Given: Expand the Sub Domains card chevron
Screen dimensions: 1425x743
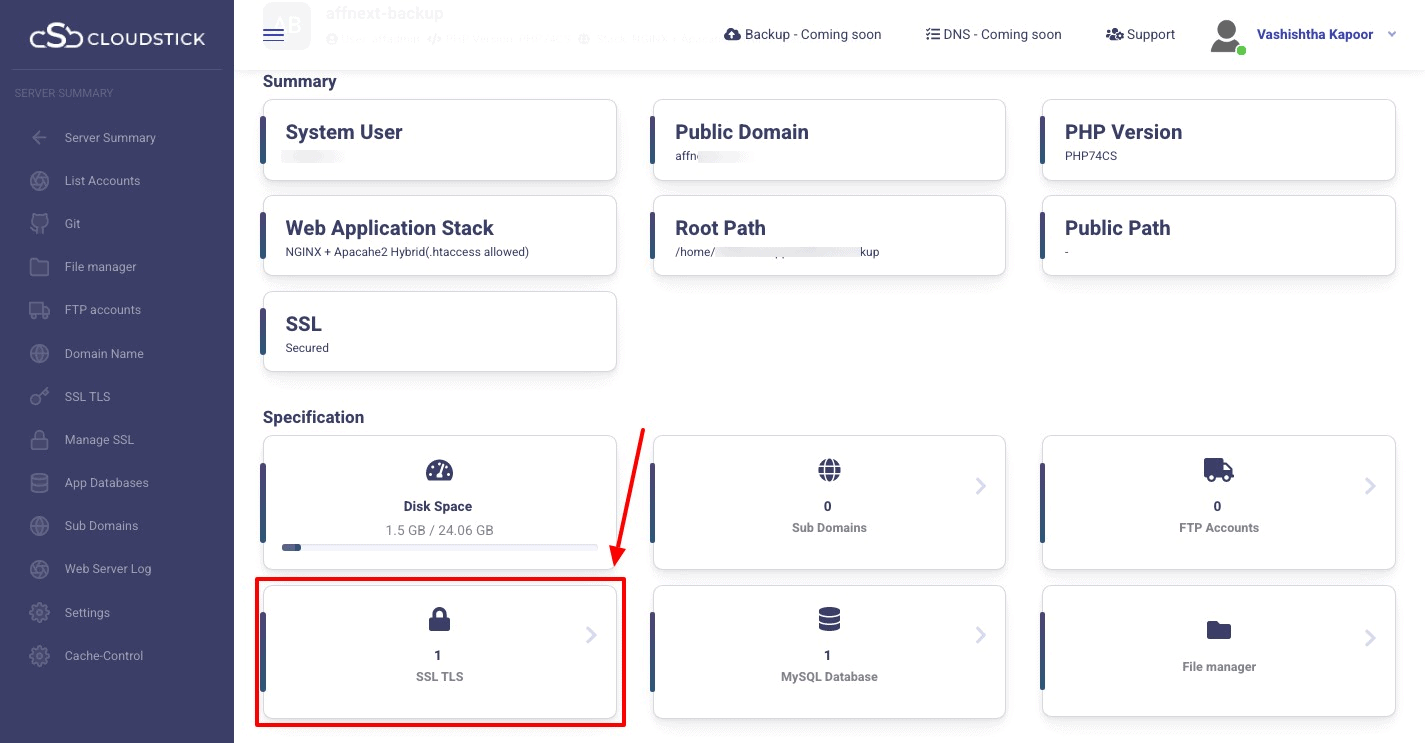Looking at the screenshot, I should [980, 486].
